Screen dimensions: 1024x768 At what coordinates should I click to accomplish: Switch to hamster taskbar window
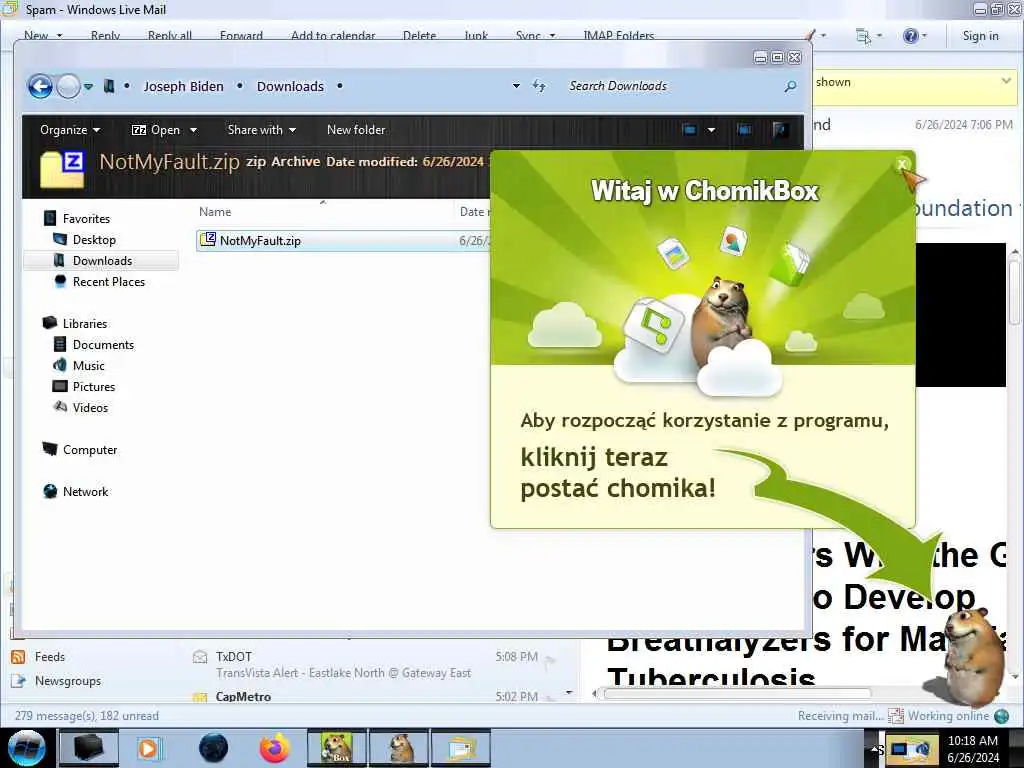point(400,748)
